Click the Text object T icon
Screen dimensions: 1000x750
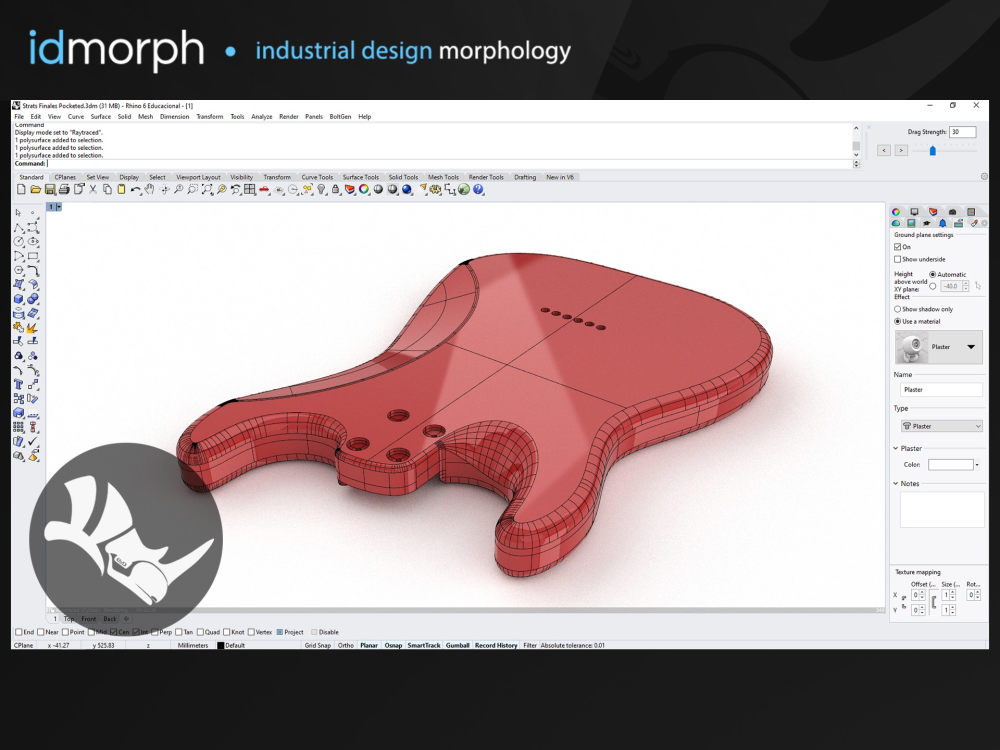pos(18,383)
